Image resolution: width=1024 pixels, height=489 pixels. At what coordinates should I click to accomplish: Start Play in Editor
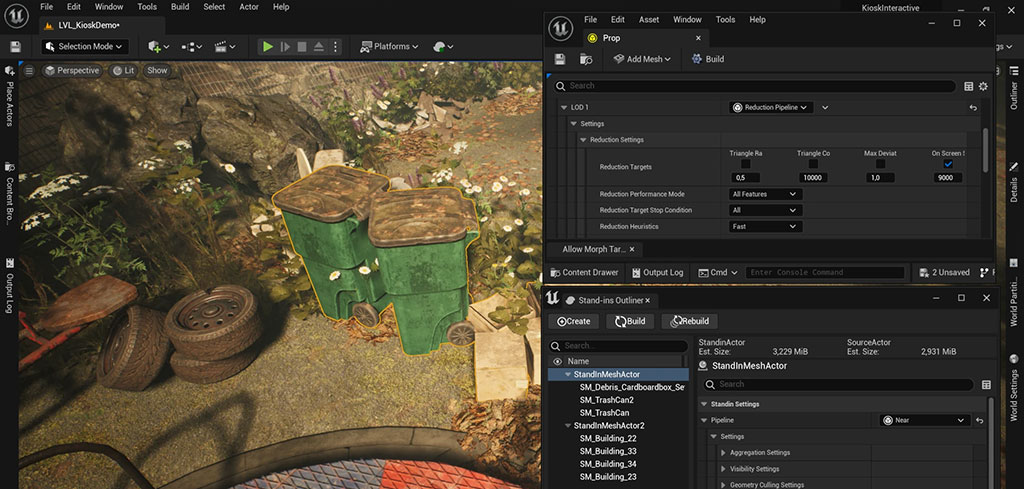pyautogui.click(x=268, y=47)
